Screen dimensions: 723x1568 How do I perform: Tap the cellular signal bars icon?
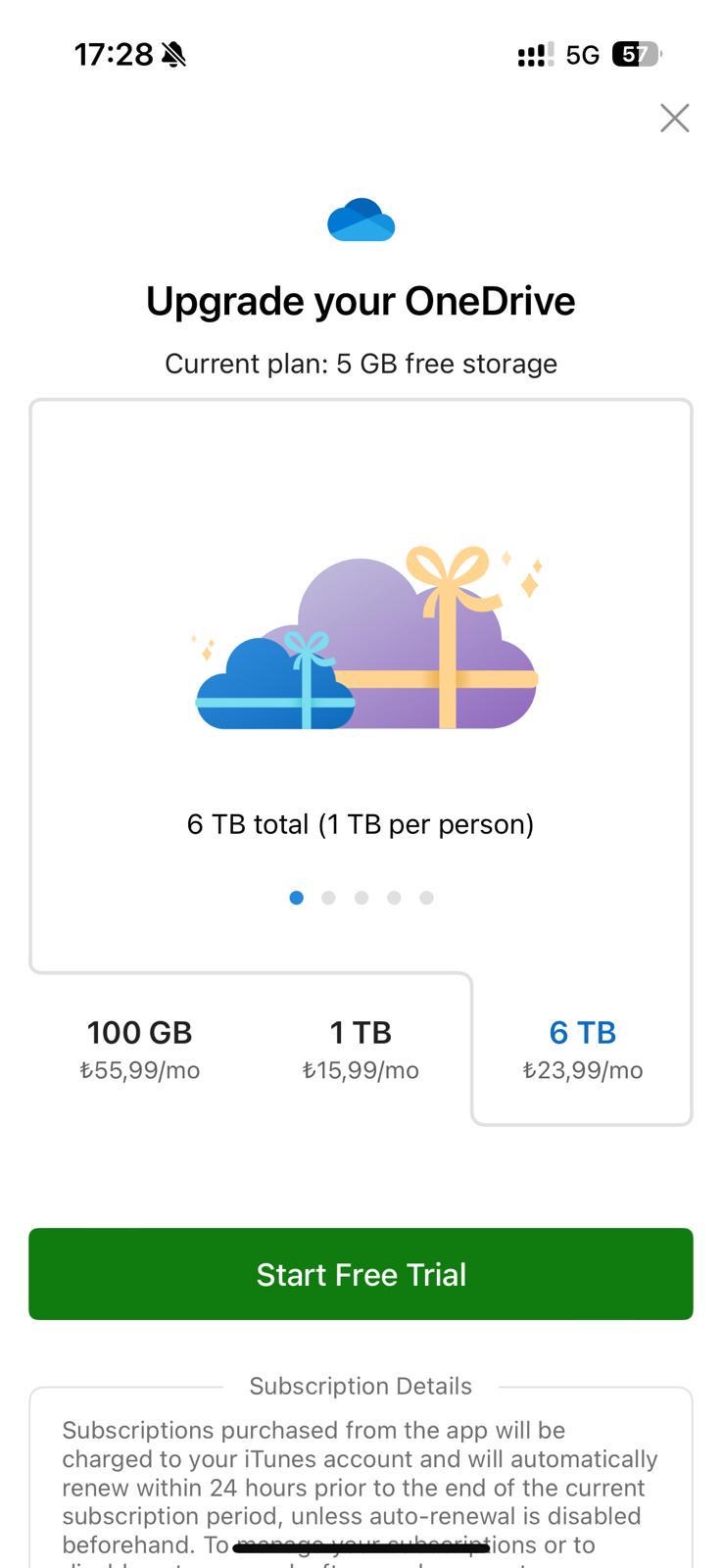(x=535, y=55)
